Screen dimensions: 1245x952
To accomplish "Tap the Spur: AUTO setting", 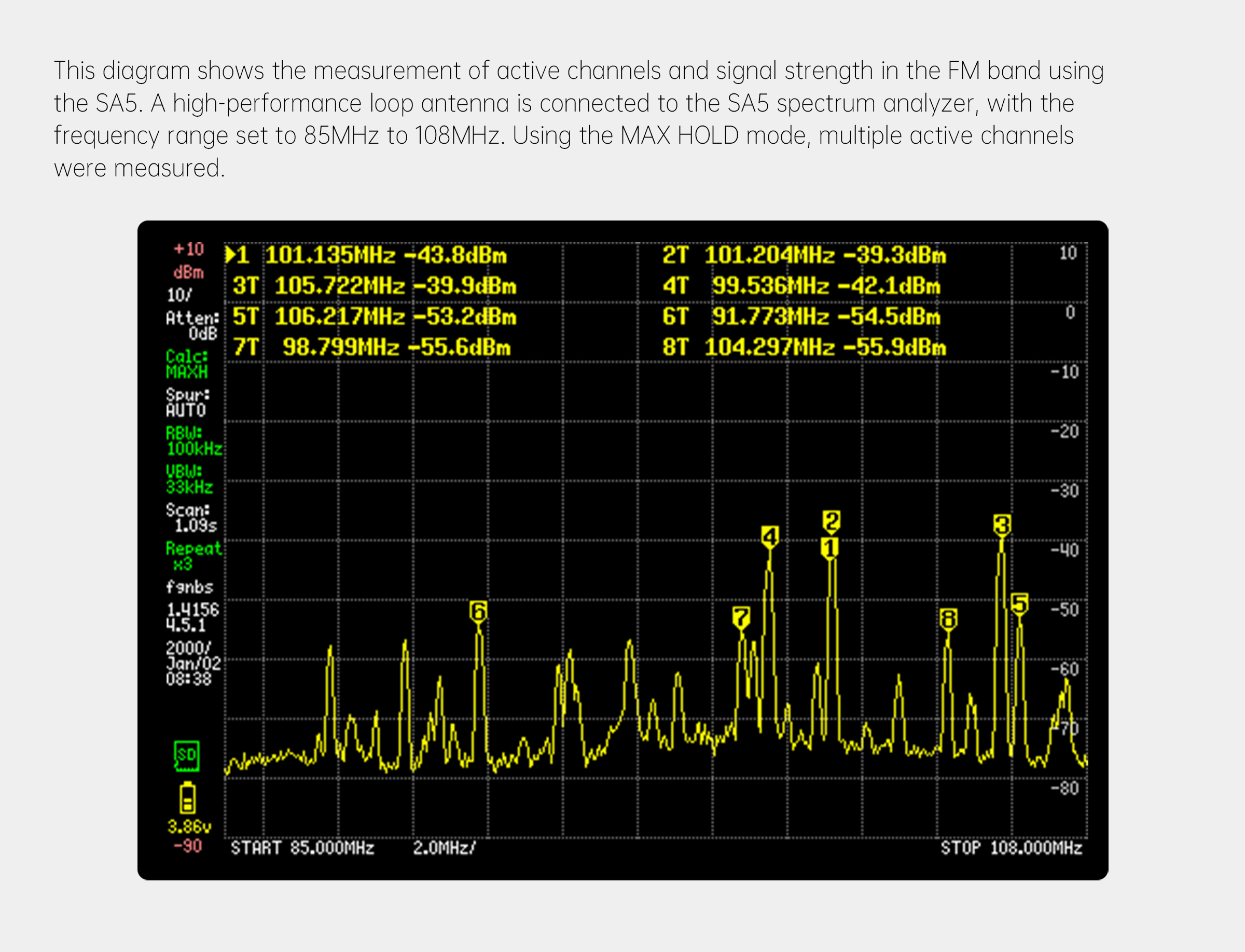I will [187, 403].
